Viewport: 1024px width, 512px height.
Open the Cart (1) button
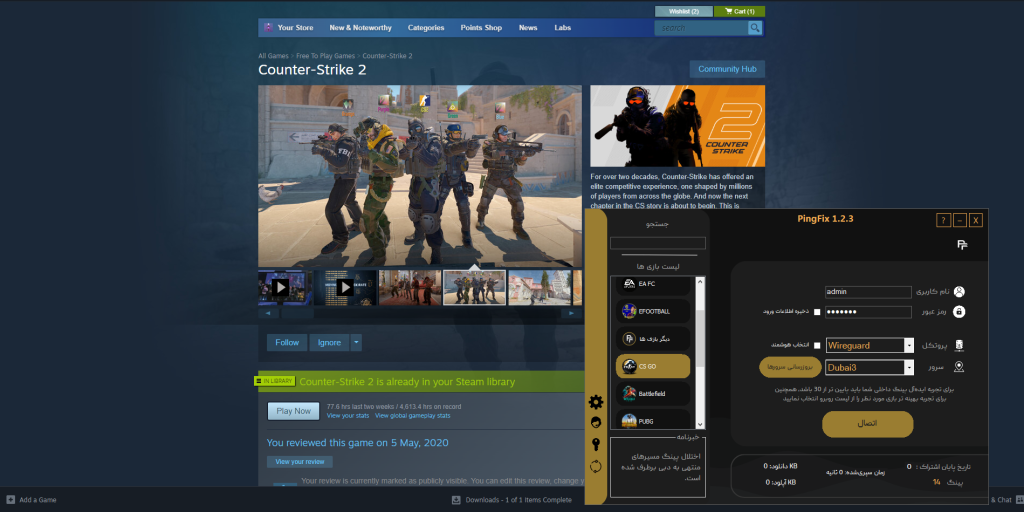click(x=739, y=11)
